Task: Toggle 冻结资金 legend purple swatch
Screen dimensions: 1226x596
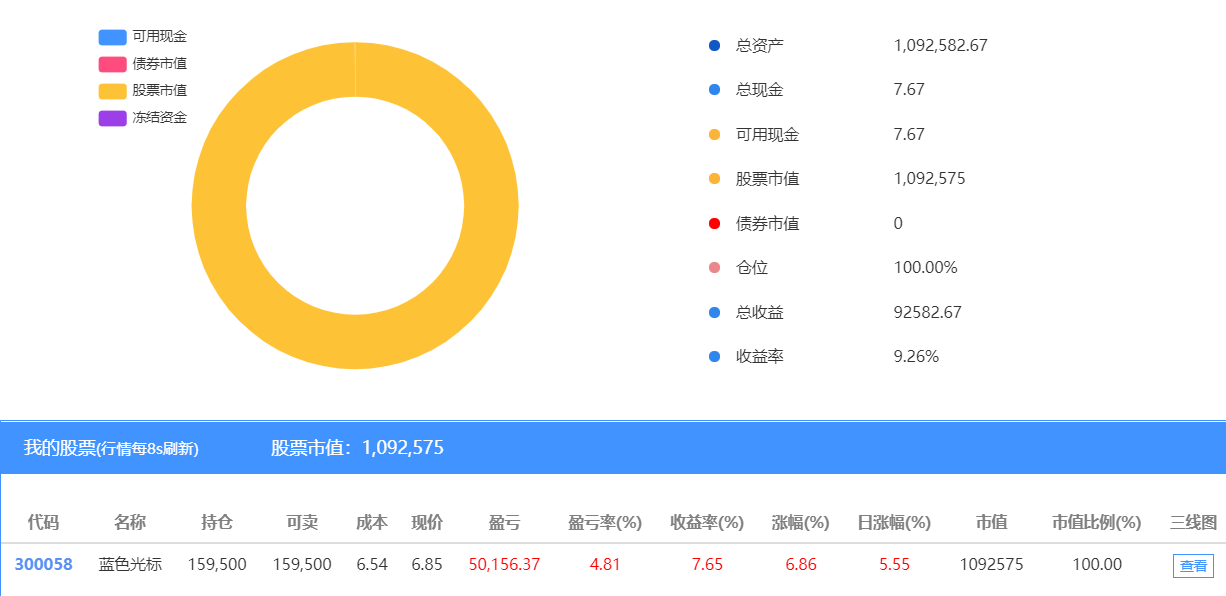Action: coord(112,118)
